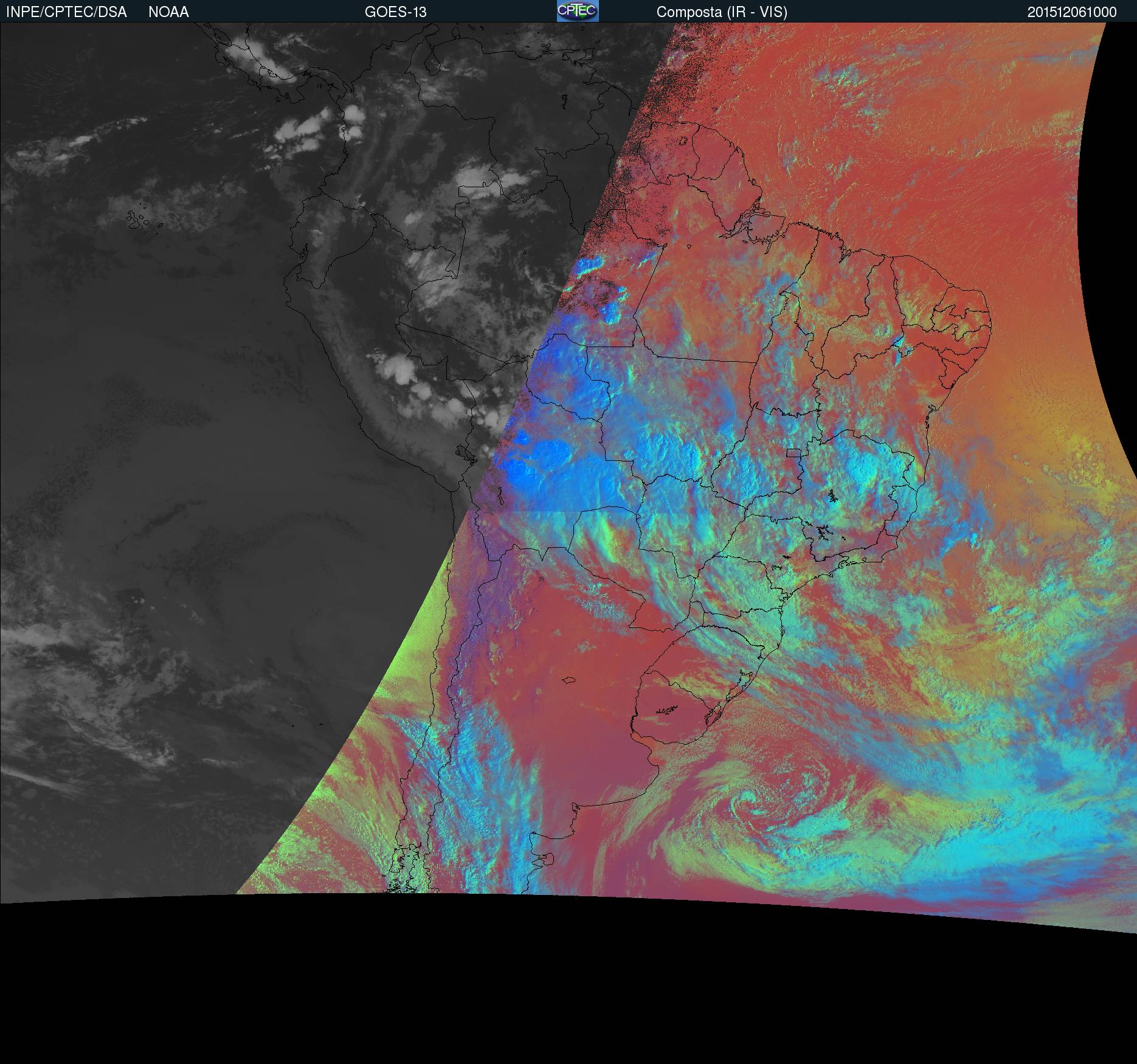The width and height of the screenshot is (1137, 1064).
Task: Click the CPTEC logo in header
Action: pyautogui.click(x=577, y=12)
